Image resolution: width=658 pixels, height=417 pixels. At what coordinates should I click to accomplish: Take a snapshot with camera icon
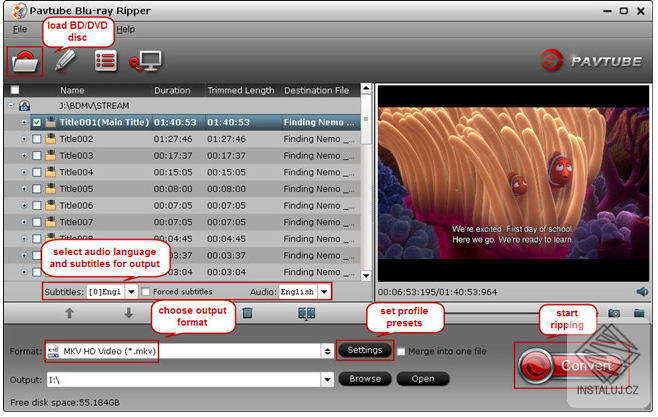tap(614, 313)
